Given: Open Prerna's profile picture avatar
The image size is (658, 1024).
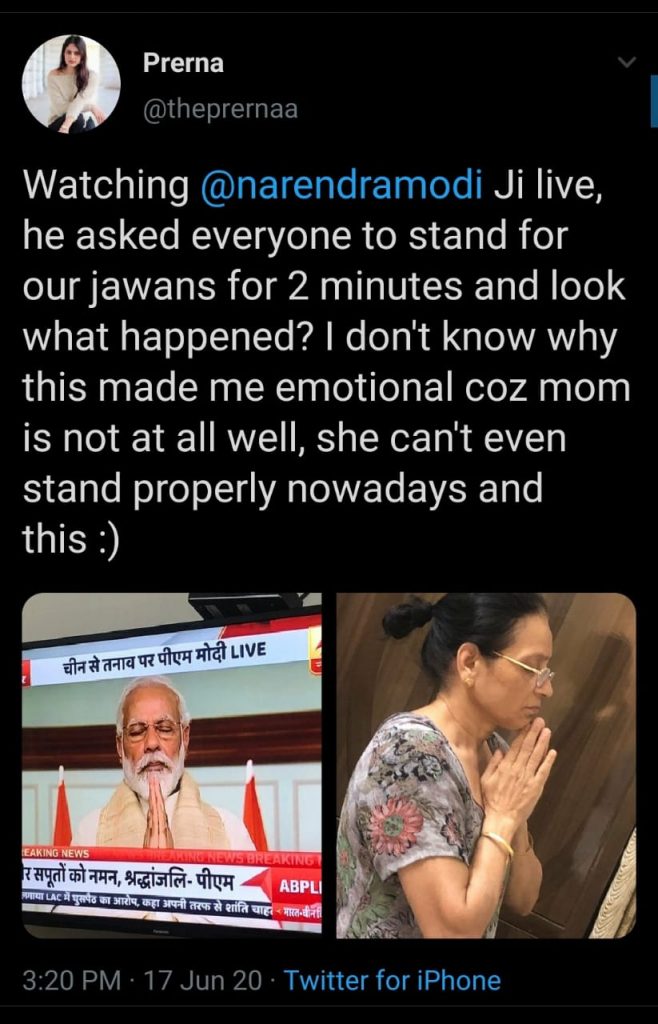Looking at the screenshot, I should pos(70,84).
